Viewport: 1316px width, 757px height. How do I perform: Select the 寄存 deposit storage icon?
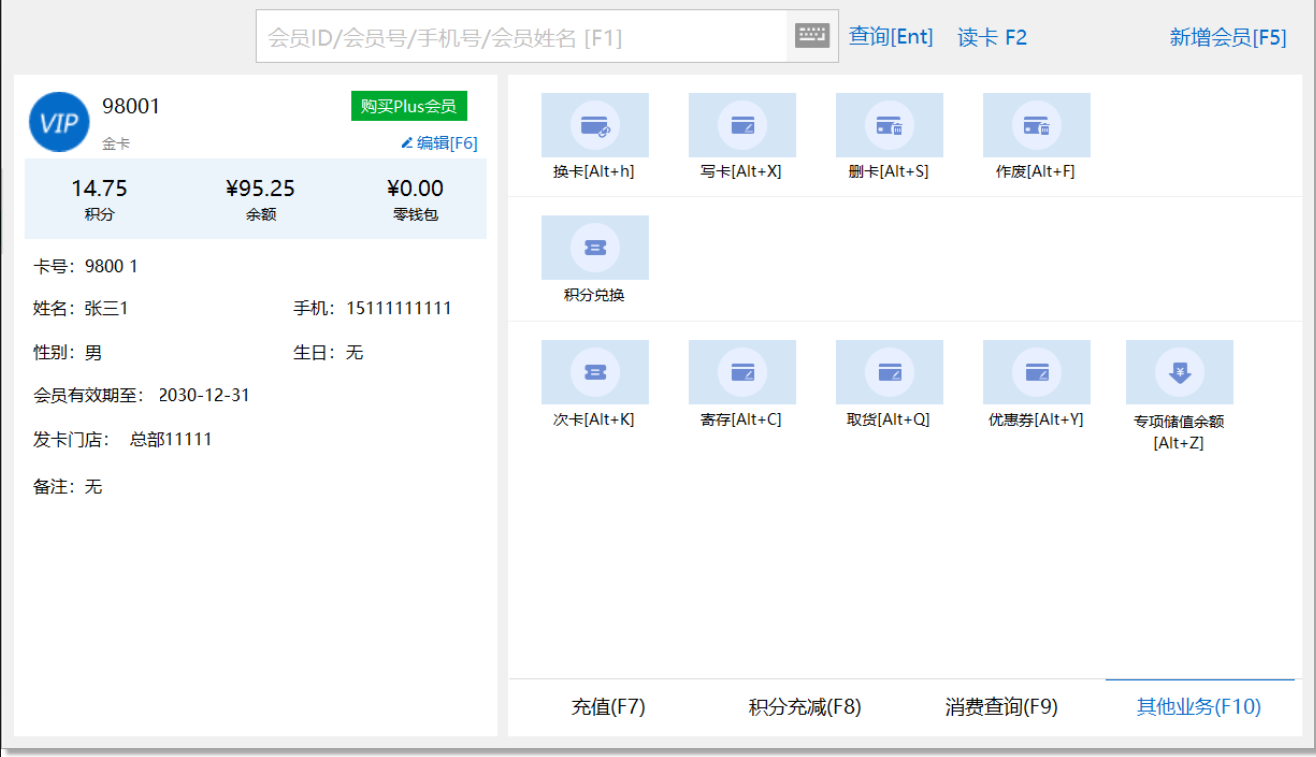(742, 372)
